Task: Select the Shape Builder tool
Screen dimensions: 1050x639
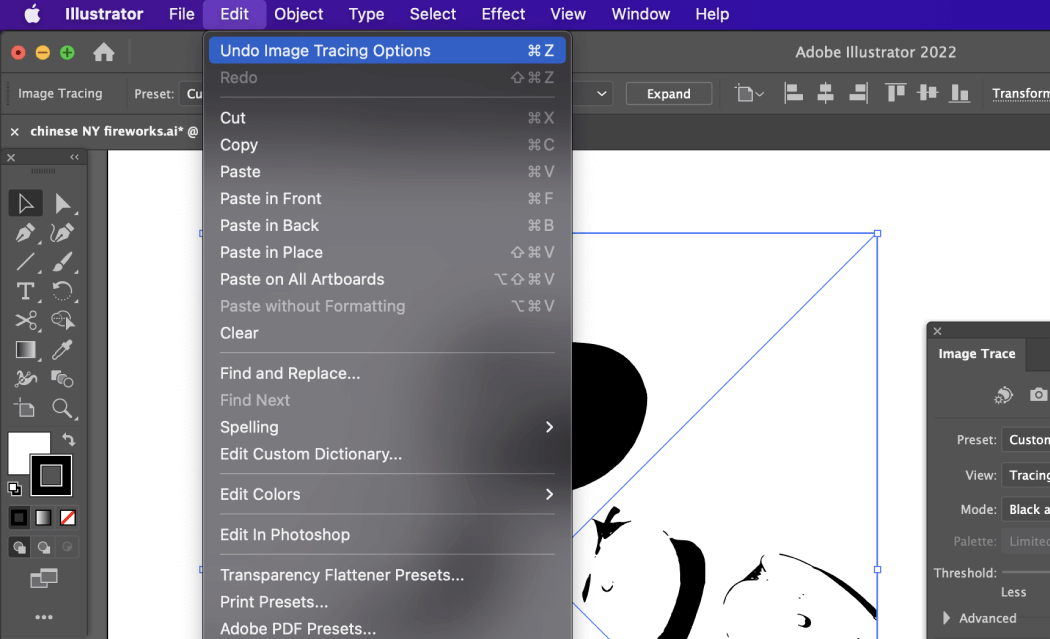Action: (63, 320)
